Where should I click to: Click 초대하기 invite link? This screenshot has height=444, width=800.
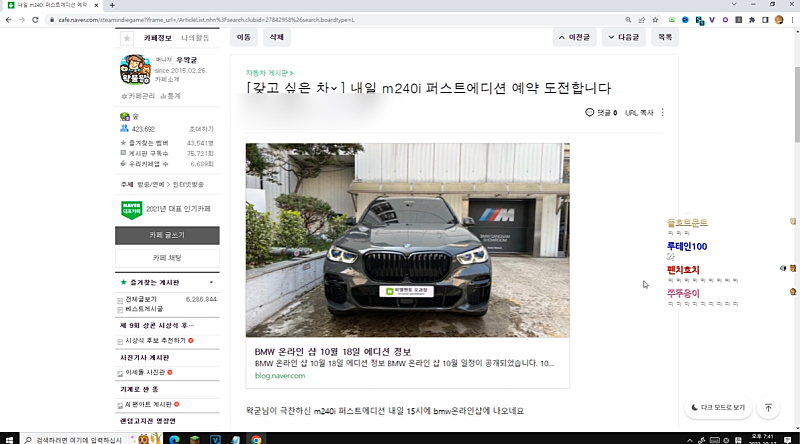pyautogui.click(x=202, y=129)
